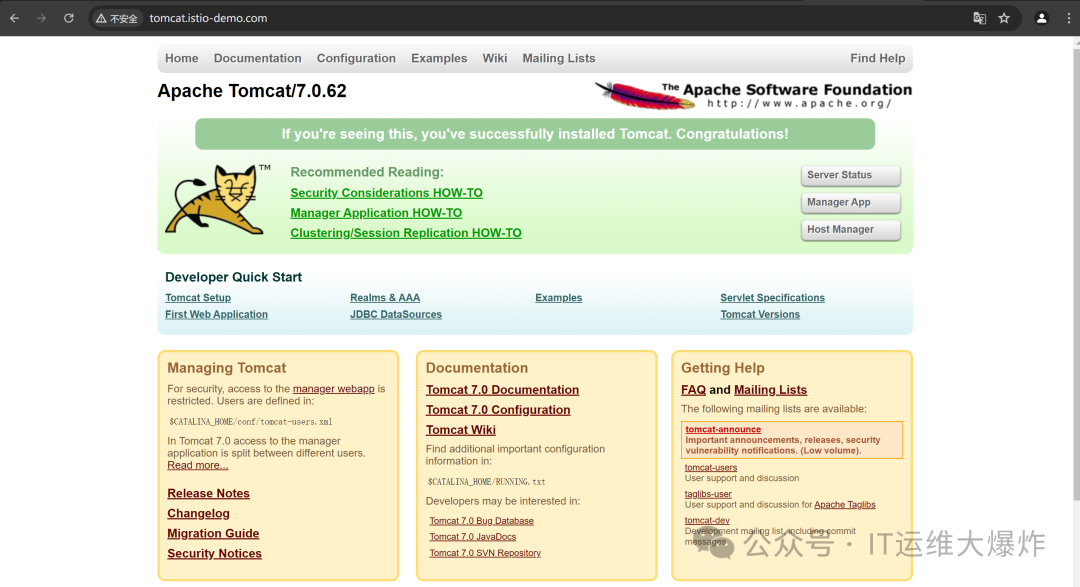
Task: Reload the page with refresh icon
Action: pyautogui.click(x=68, y=19)
